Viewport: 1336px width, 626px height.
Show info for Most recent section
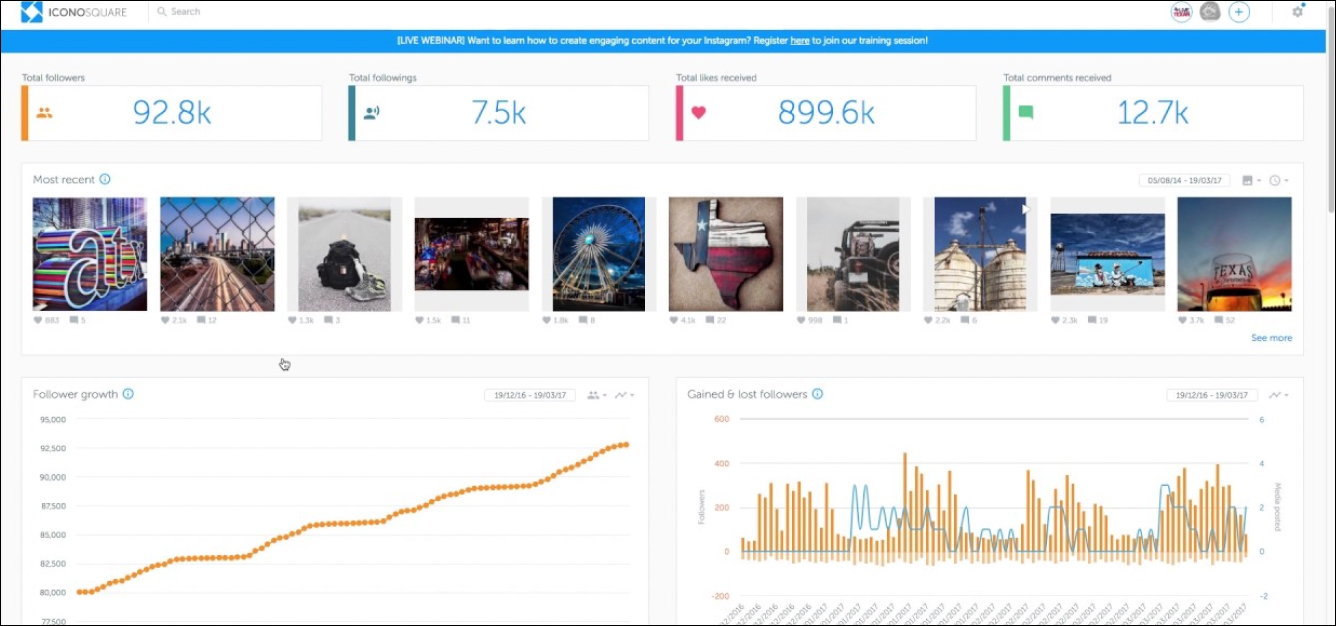coord(105,180)
